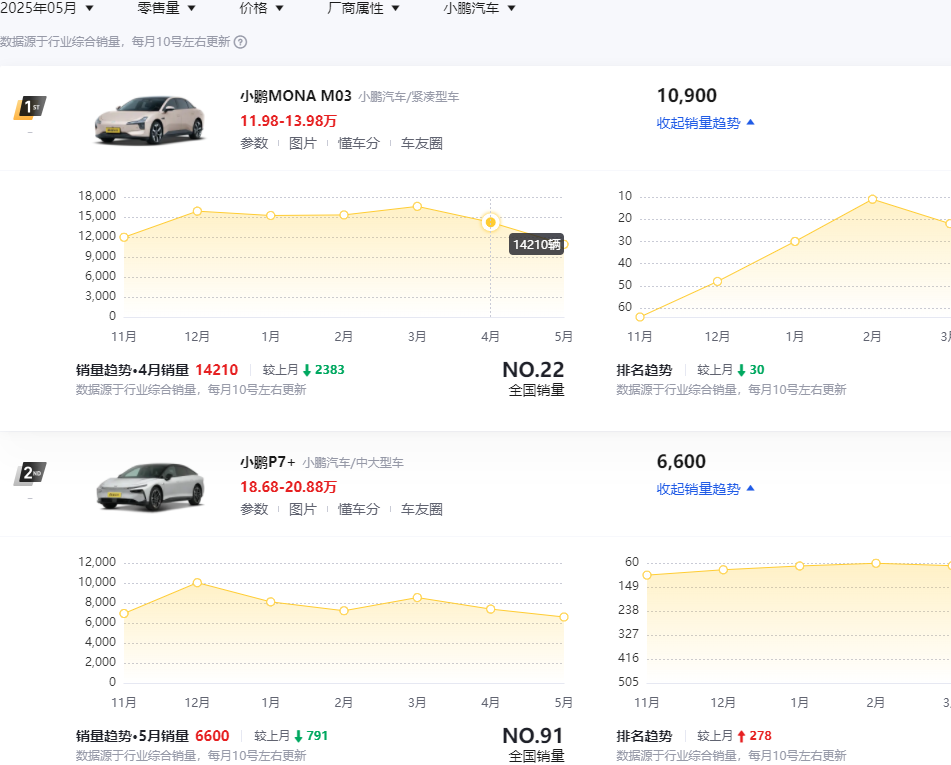
Task: Click the red 14210 April sales value
Action: click(x=217, y=370)
